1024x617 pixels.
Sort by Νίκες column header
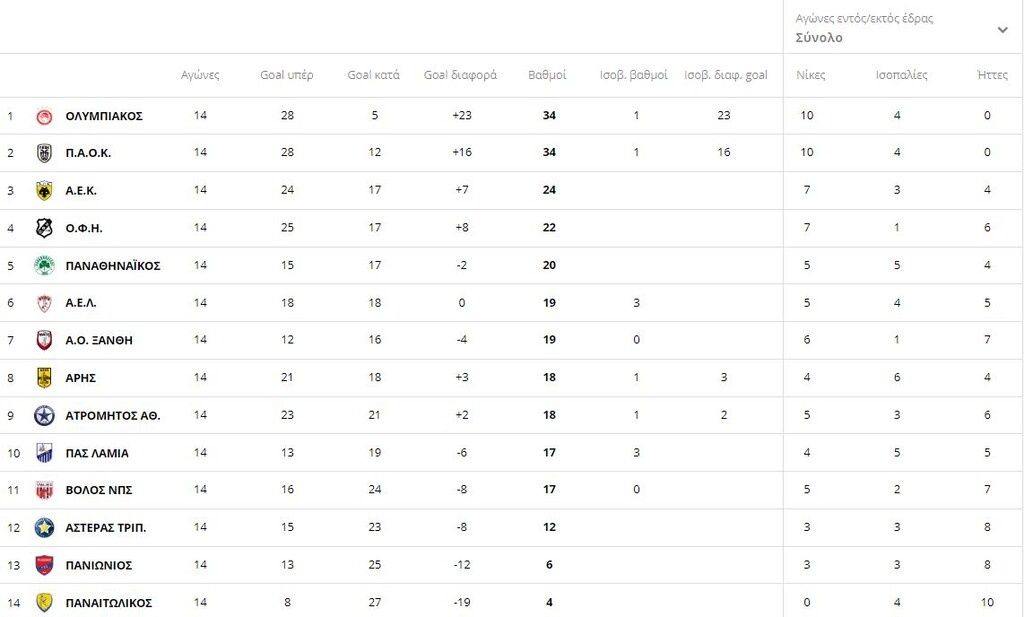tap(810, 75)
